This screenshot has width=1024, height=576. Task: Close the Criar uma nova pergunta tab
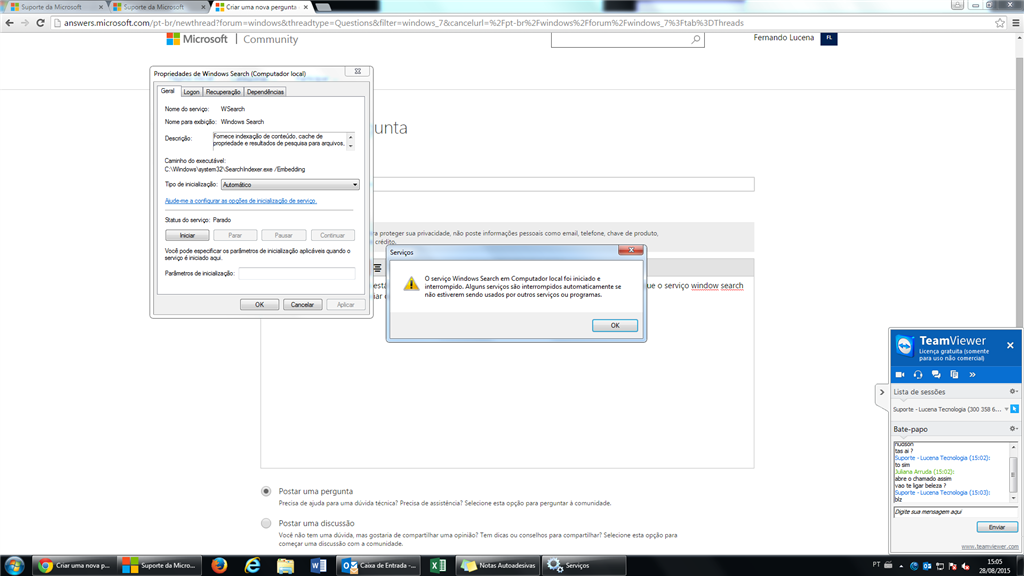click(306, 7)
